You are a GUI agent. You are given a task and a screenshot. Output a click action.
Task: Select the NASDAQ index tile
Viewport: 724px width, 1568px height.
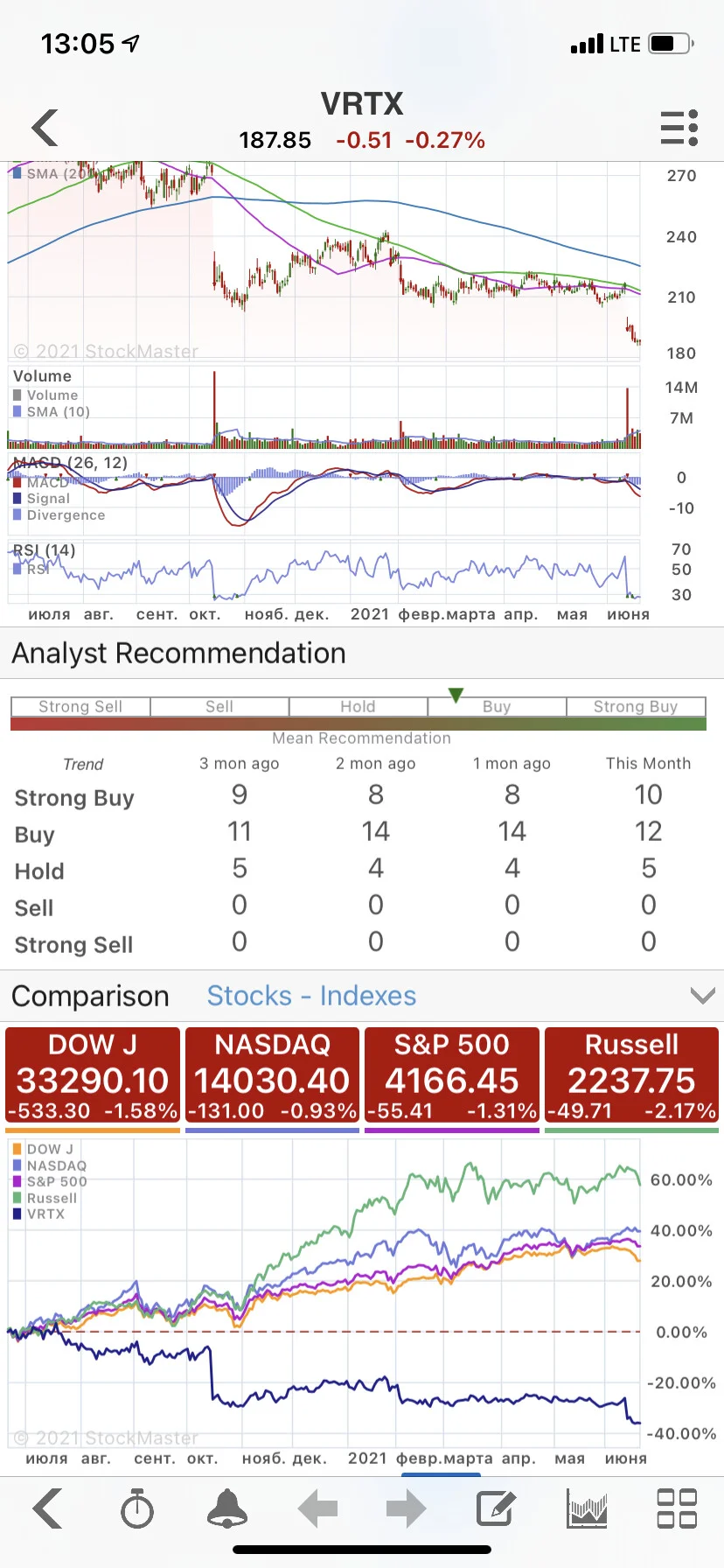(273, 1077)
